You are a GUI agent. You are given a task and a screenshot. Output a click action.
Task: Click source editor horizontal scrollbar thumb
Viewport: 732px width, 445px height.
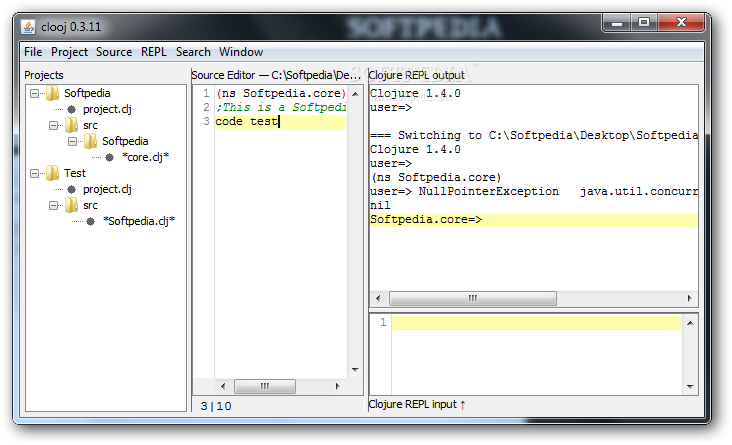coord(265,386)
